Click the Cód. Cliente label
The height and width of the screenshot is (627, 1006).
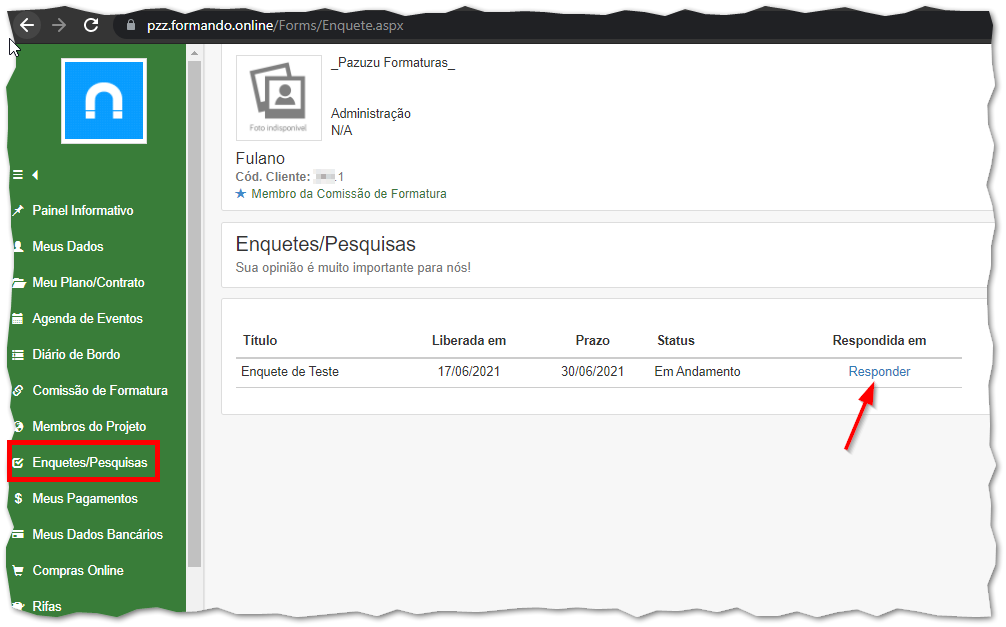coord(273,176)
